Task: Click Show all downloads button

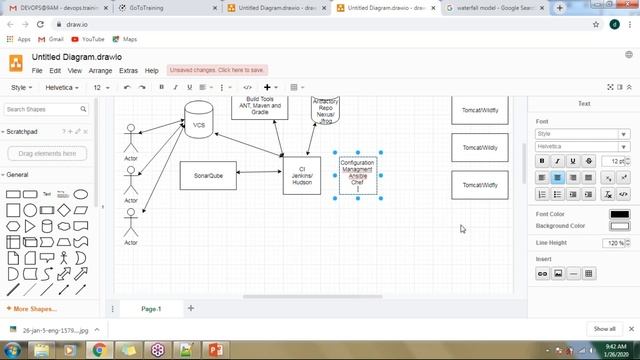Action: click(604, 329)
